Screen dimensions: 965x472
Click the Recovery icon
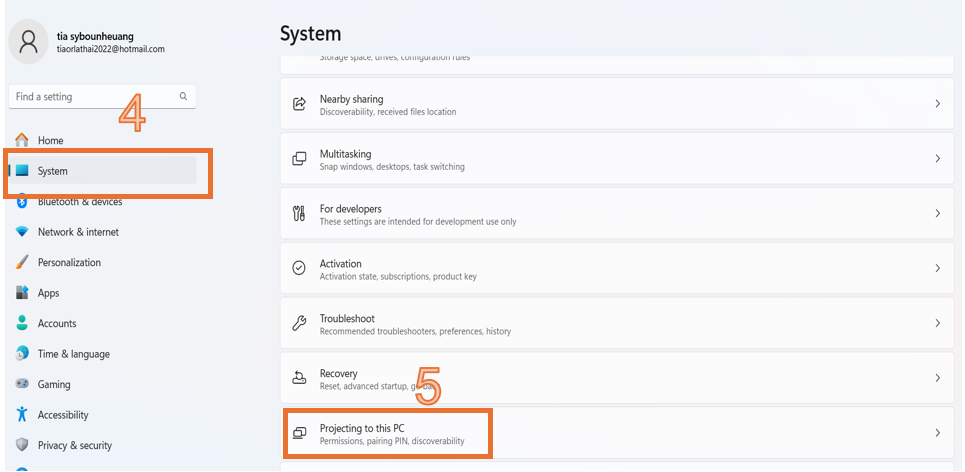click(299, 378)
